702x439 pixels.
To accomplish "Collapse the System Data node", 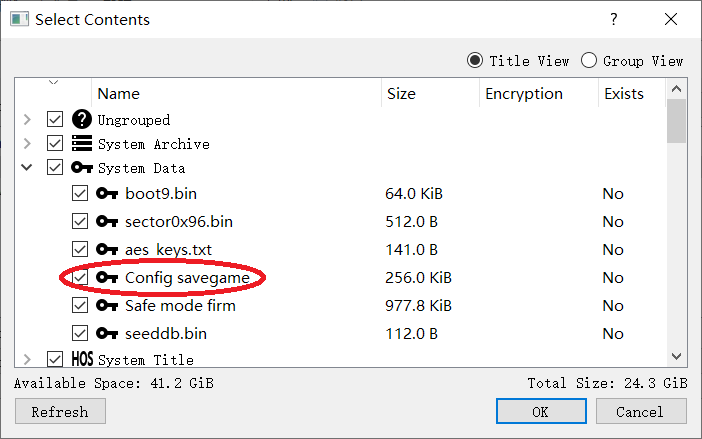I will [x=27, y=168].
